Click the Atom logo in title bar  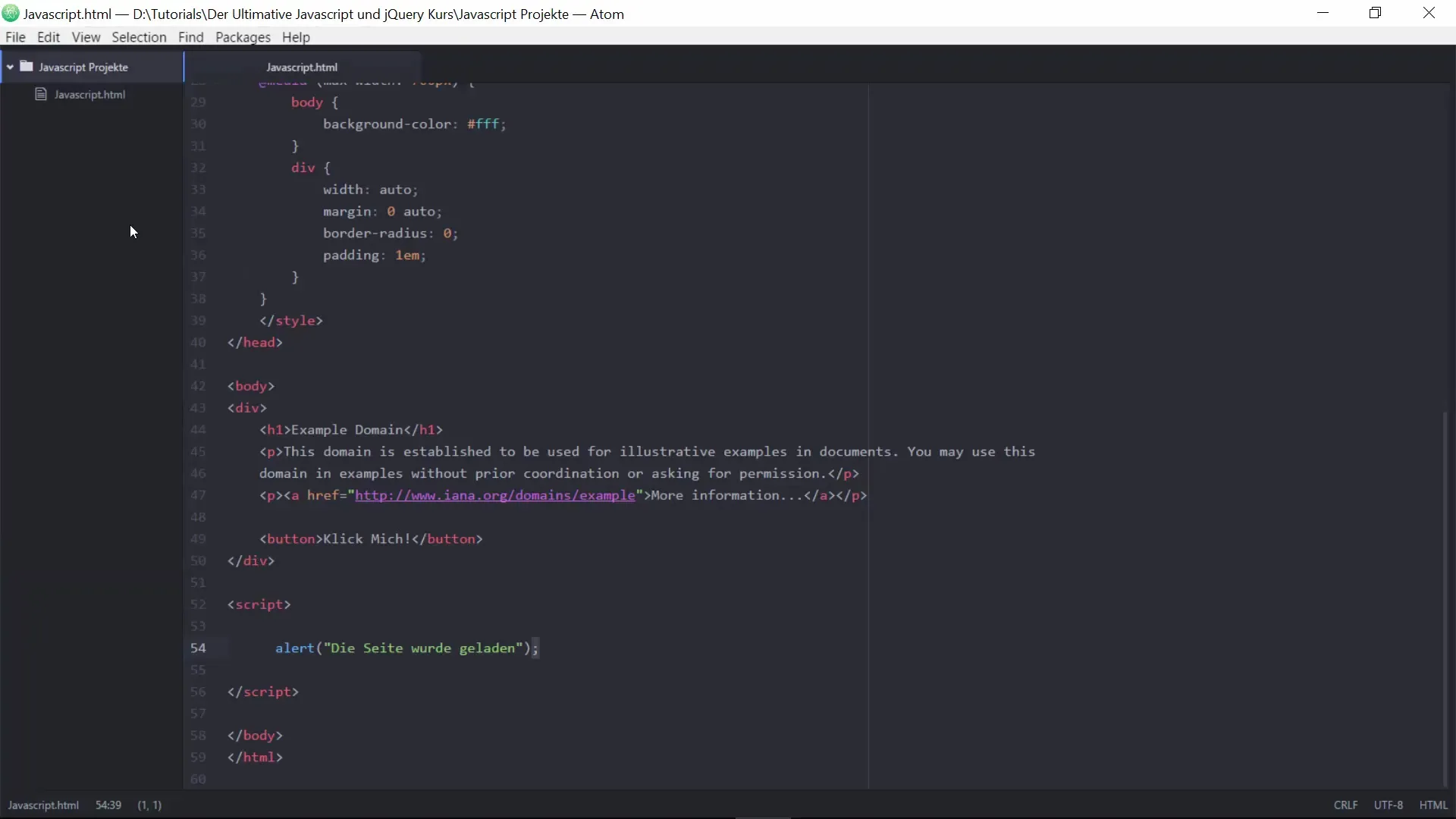tap(11, 14)
